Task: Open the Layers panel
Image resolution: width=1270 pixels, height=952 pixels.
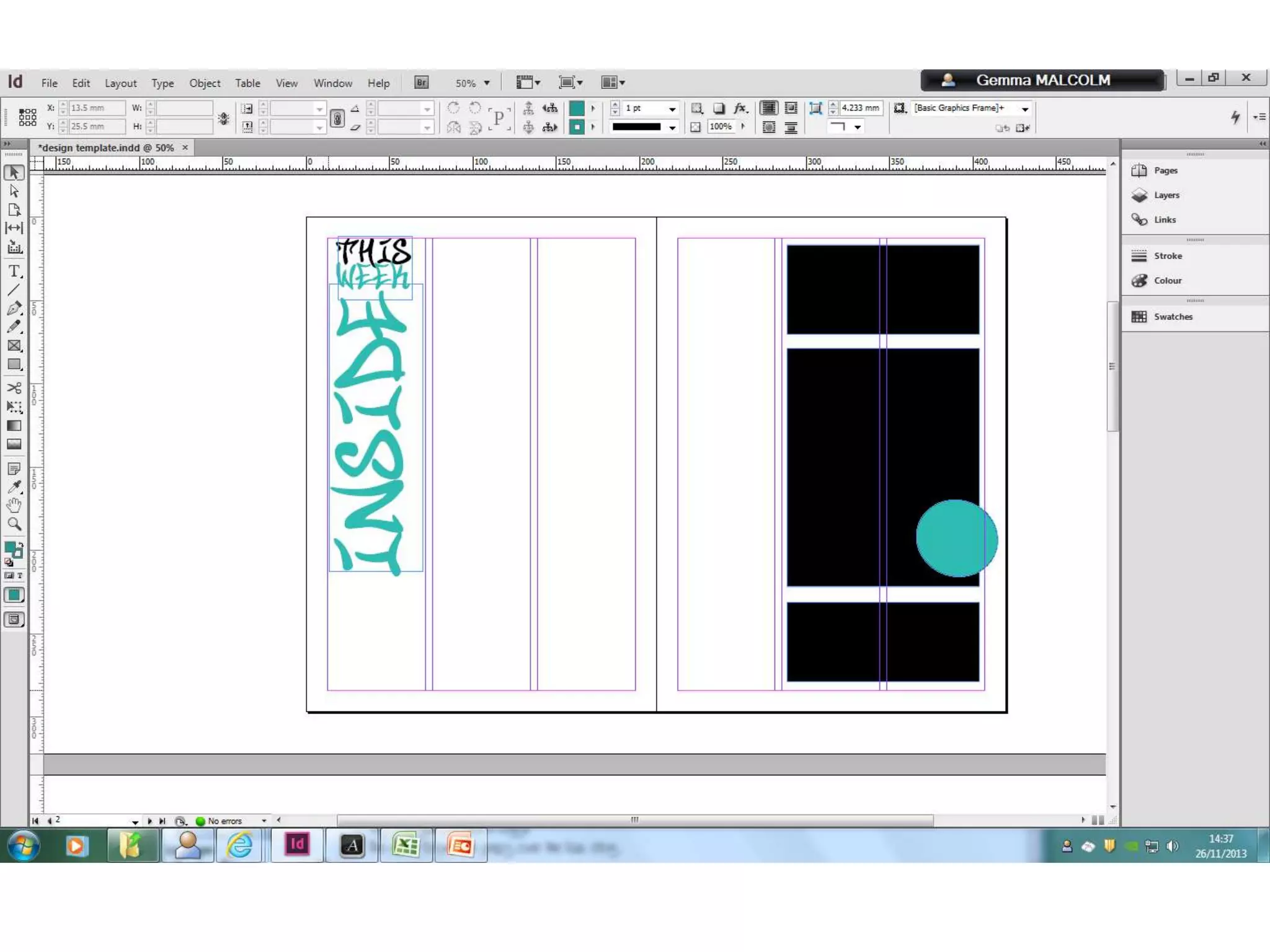Action: [1166, 195]
